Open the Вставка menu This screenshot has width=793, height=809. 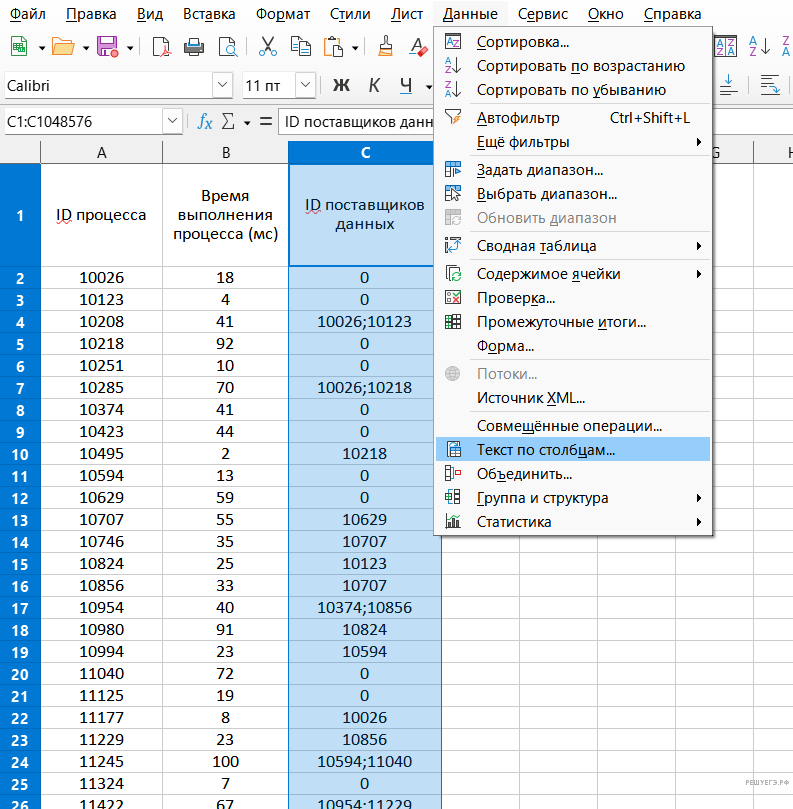[209, 14]
